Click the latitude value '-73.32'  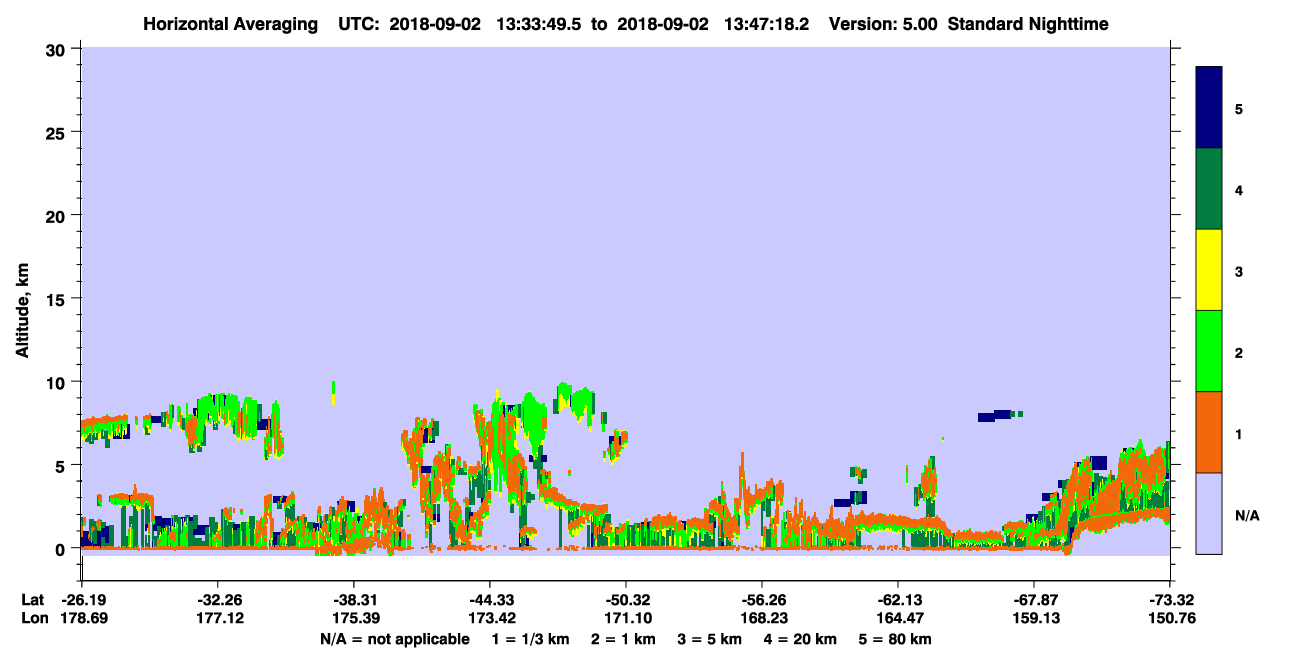1170,600
